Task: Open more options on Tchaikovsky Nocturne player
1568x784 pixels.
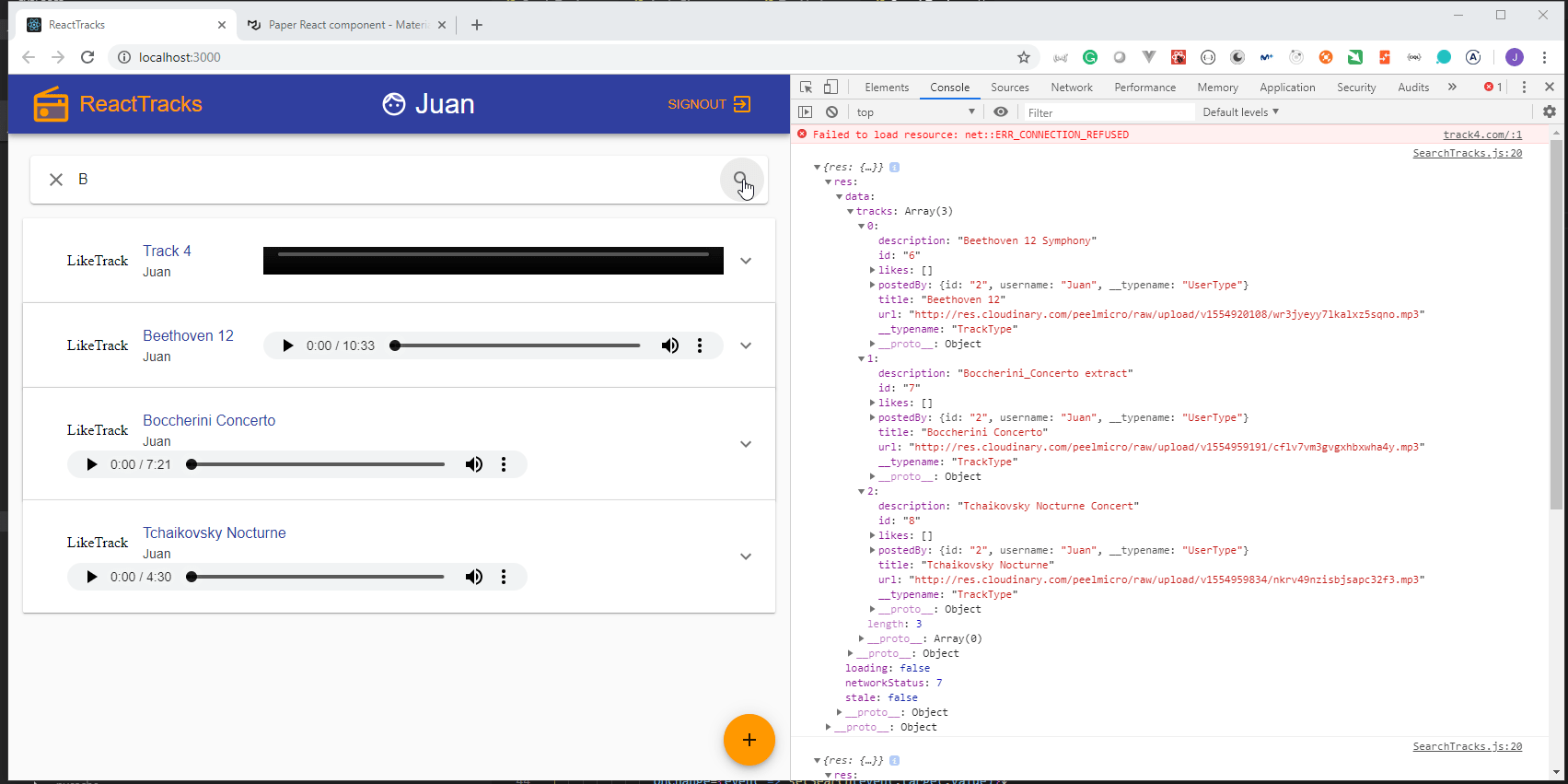Action: click(504, 577)
